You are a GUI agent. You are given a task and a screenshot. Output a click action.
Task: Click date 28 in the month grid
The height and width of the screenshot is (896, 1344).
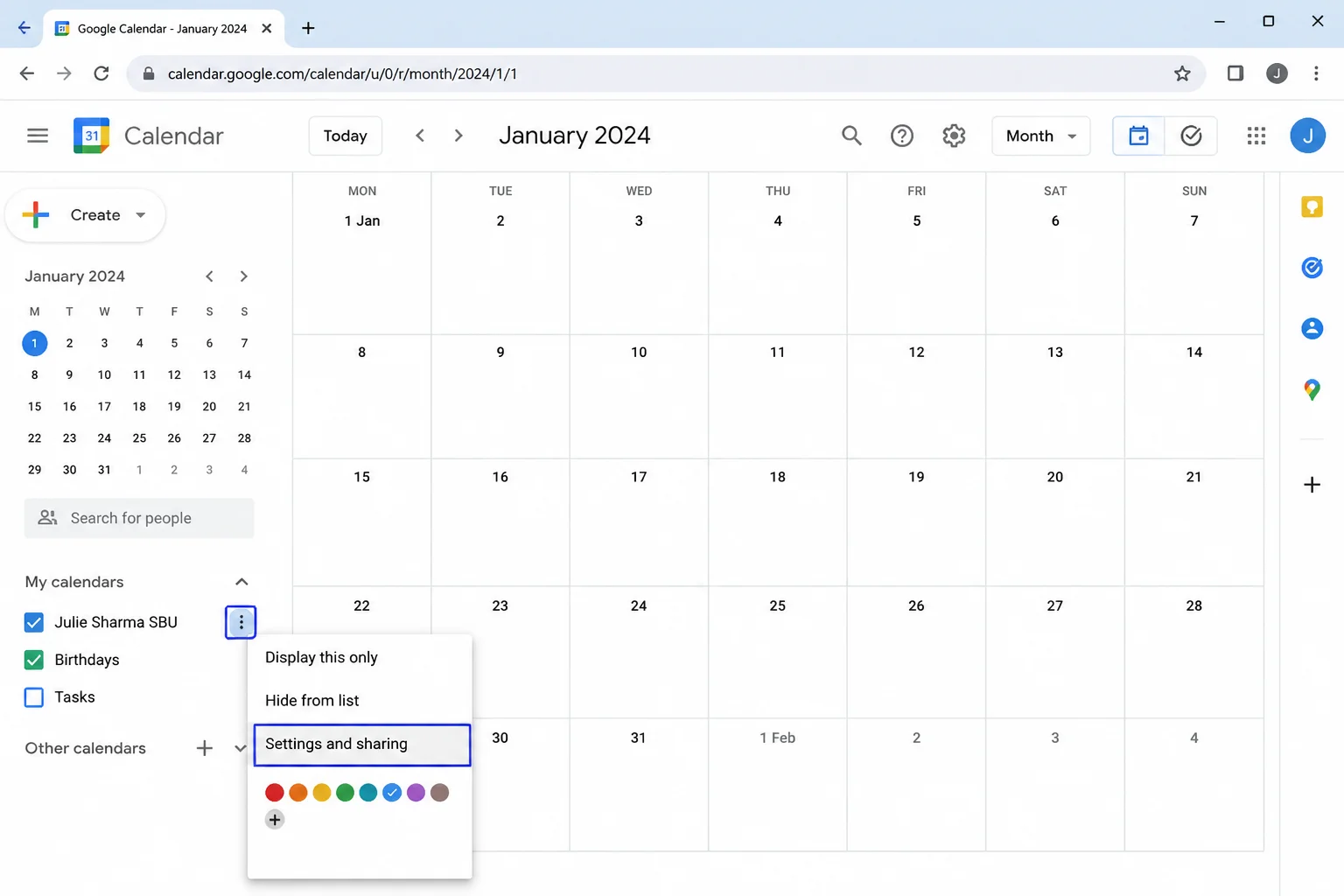coord(1193,605)
